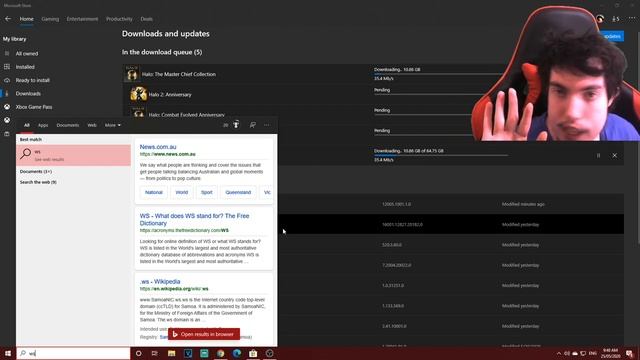Expand Search the web (9) group
640x360 pixels.
click(x=38, y=182)
